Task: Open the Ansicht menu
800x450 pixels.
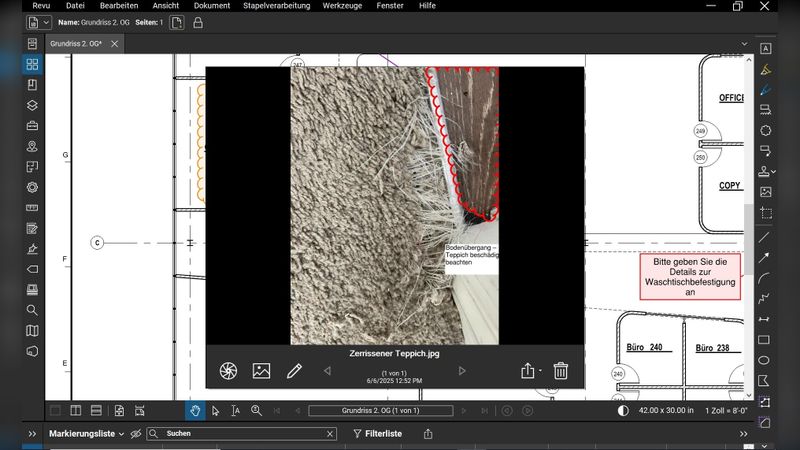Action: pyautogui.click(x=166, y=6)
